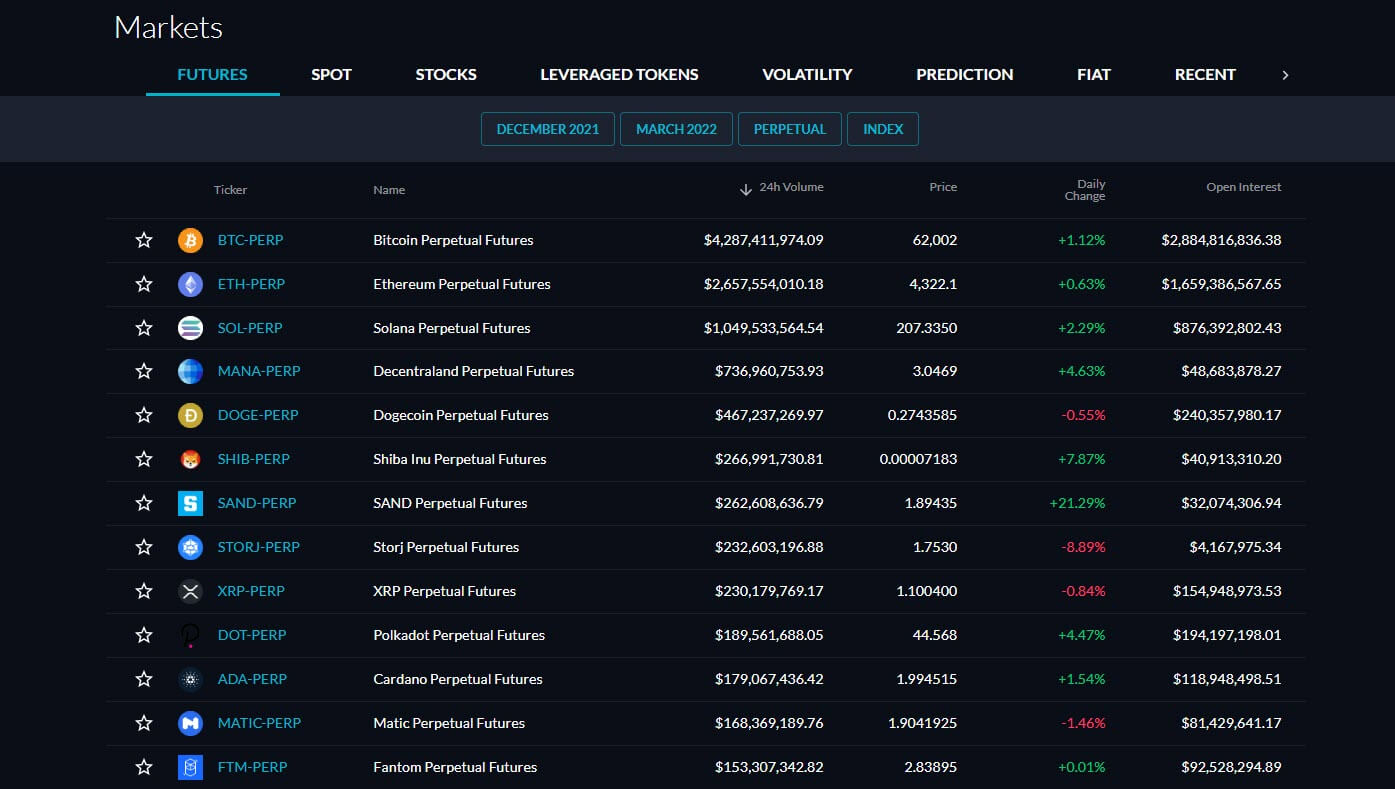Viewport: 1395px width, 789px height.
Task: Click the Fantom coin icon
Action: 190,767
